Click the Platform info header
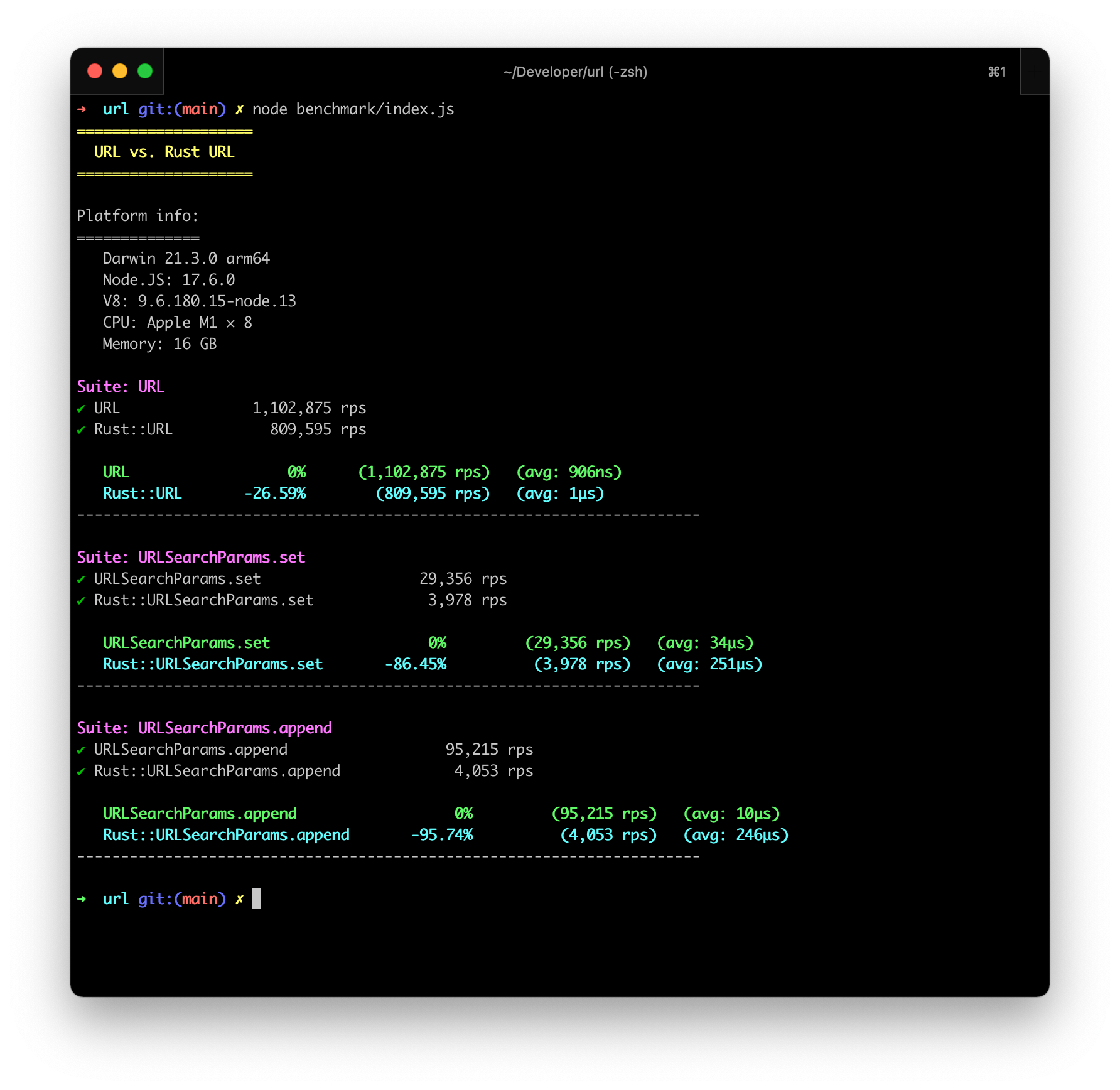 [137, 215]
